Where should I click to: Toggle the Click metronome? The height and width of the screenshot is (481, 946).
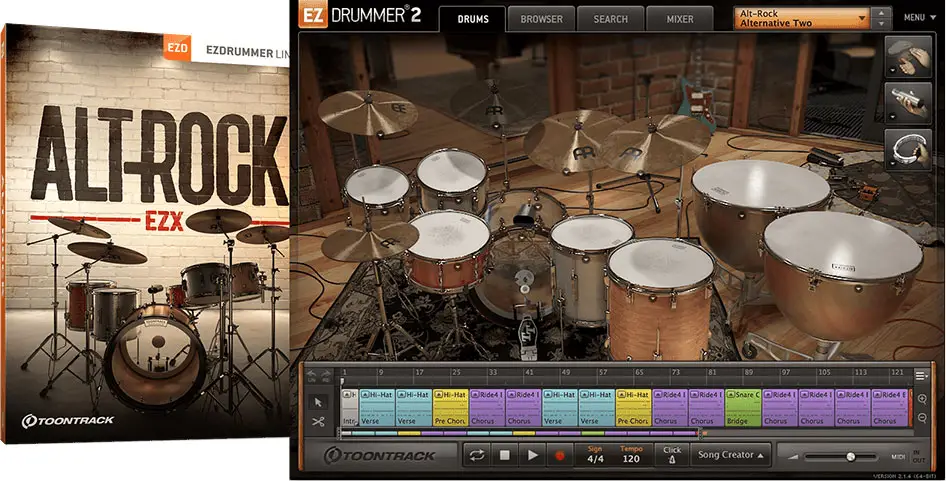point(671,454)
